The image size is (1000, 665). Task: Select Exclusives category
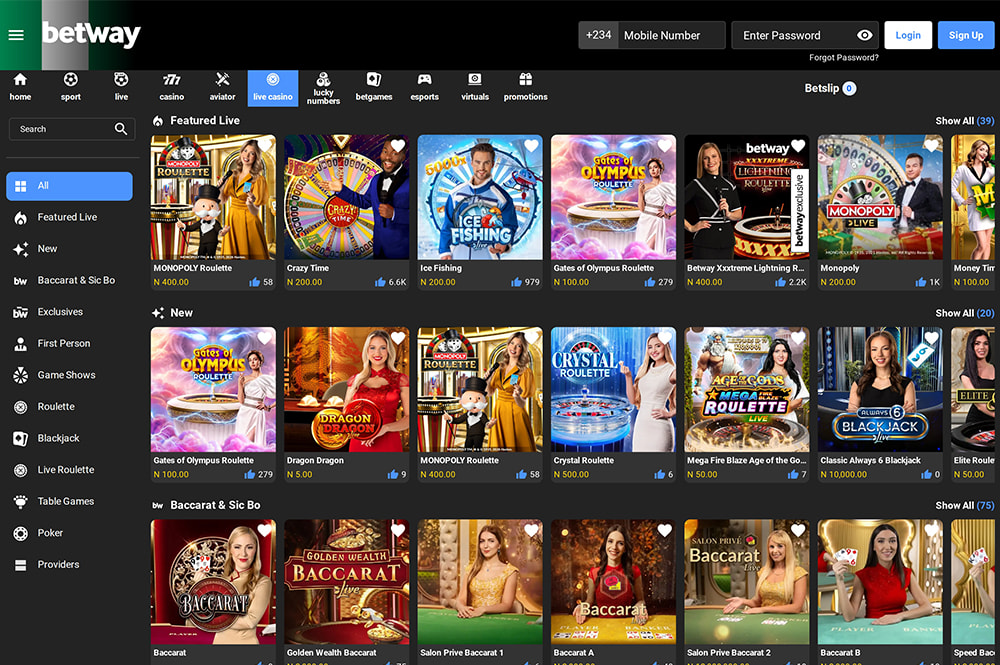70,312
